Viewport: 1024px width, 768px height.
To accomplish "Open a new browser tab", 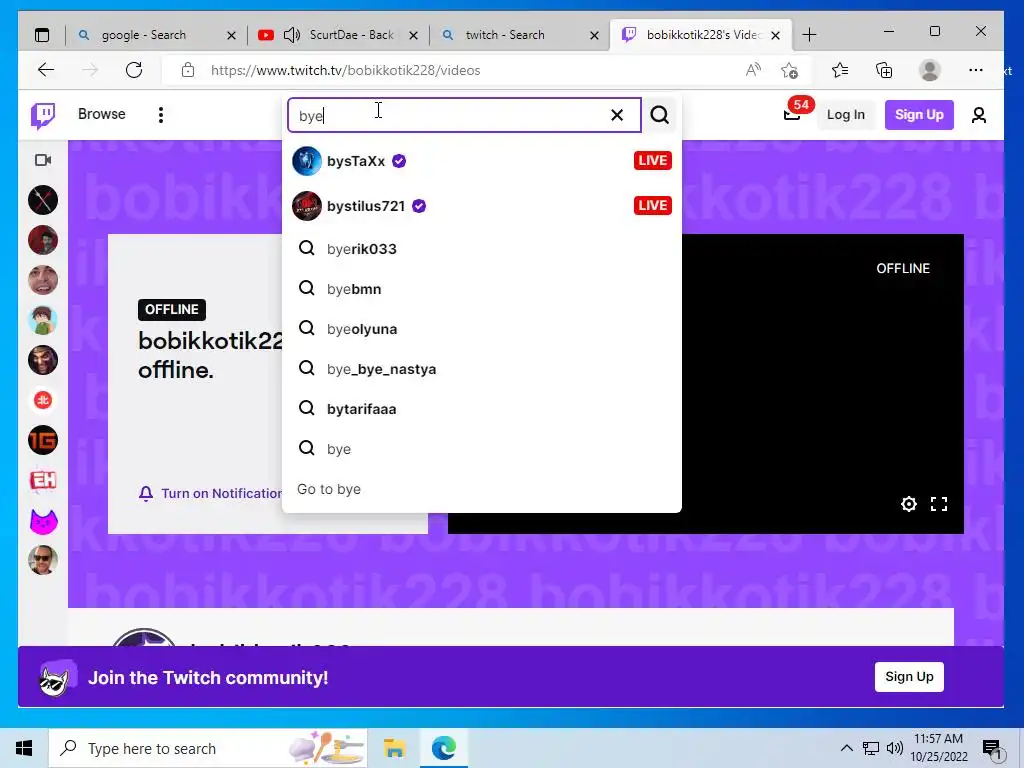I will pos(809,35).
